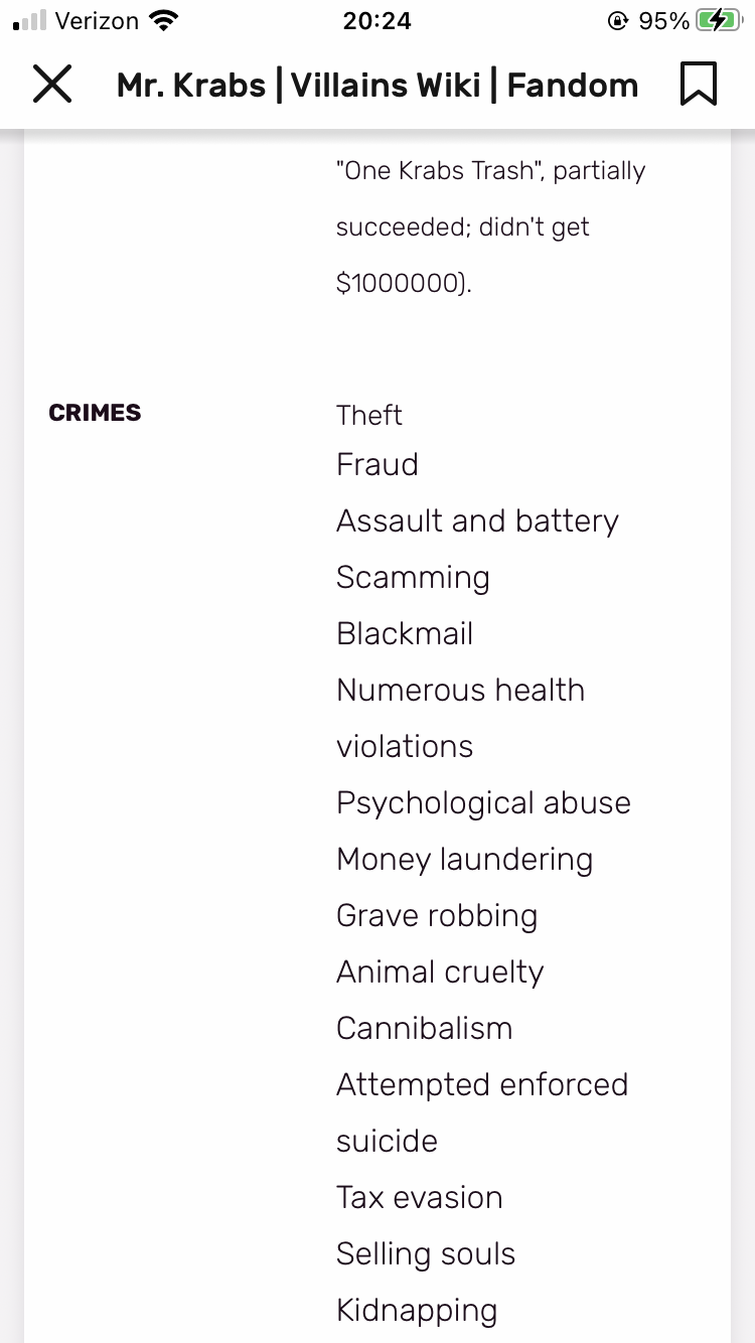755x1343 pixels.
Task: Tap the Wi-Fi status icon
Action: (x=162, y=20)
